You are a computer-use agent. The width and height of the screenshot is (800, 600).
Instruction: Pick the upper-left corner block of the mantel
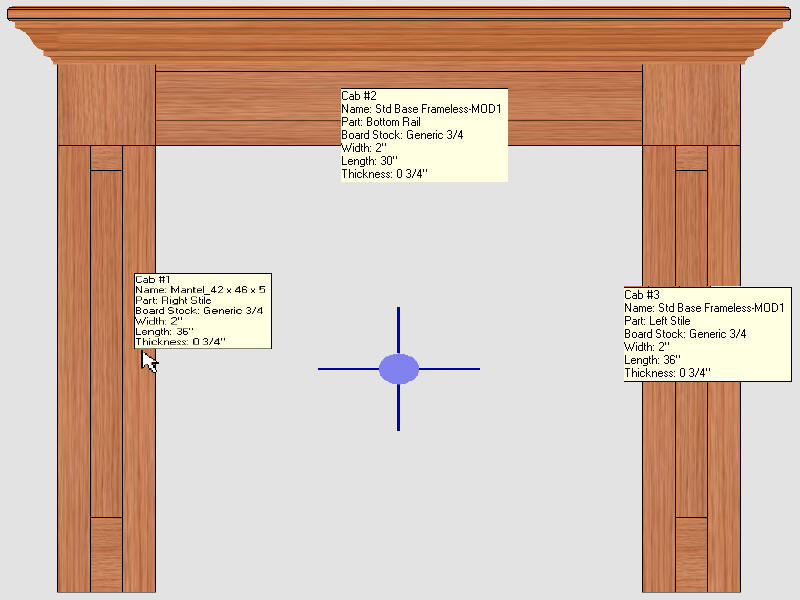(106, 105)
